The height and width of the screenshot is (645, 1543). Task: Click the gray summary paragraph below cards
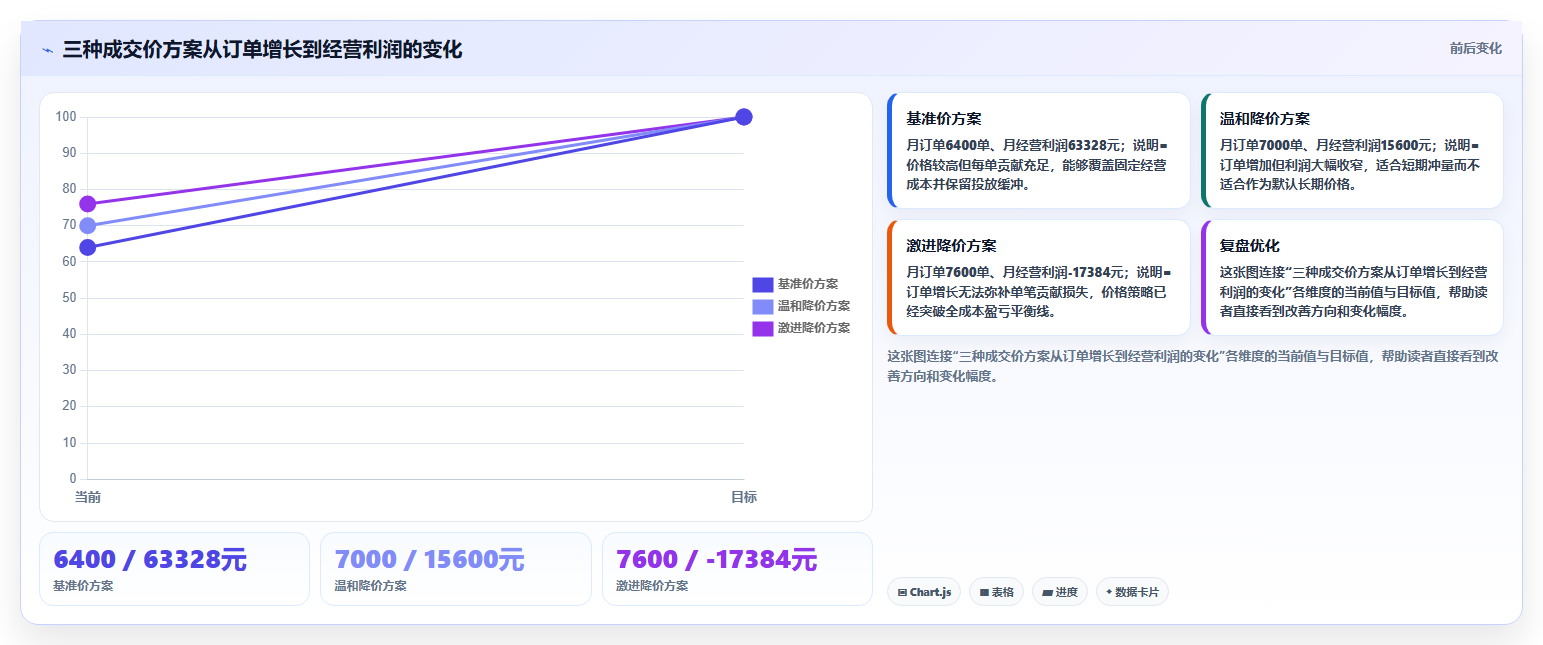1192,366
